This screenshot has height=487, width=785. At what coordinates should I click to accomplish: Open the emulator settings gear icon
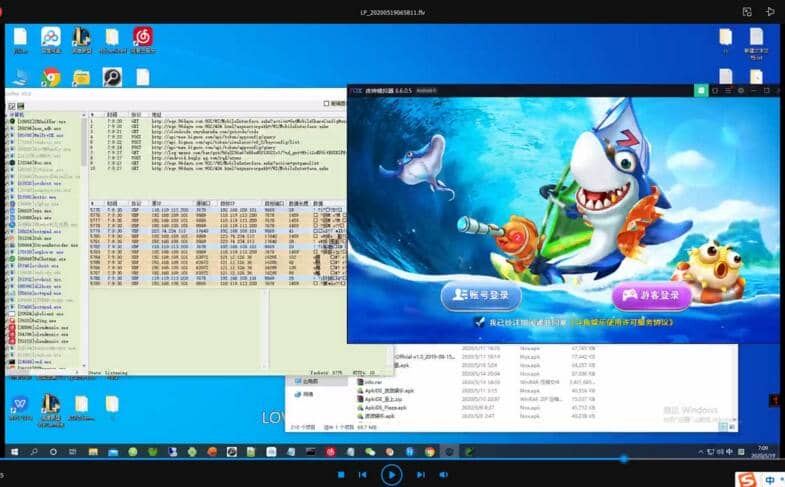[741, 91]
